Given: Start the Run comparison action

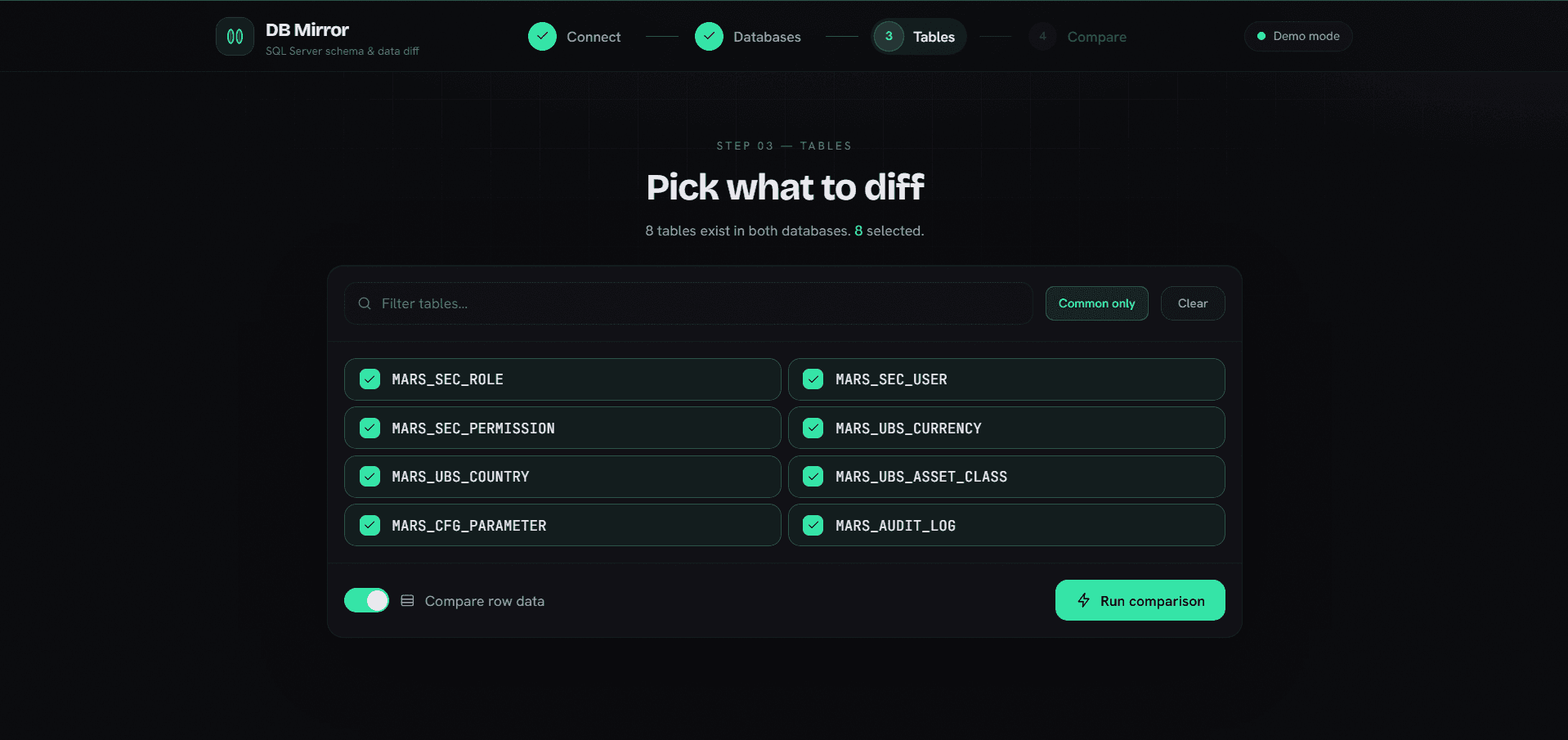Looking at the screenshot, I should coord(1140,600).
